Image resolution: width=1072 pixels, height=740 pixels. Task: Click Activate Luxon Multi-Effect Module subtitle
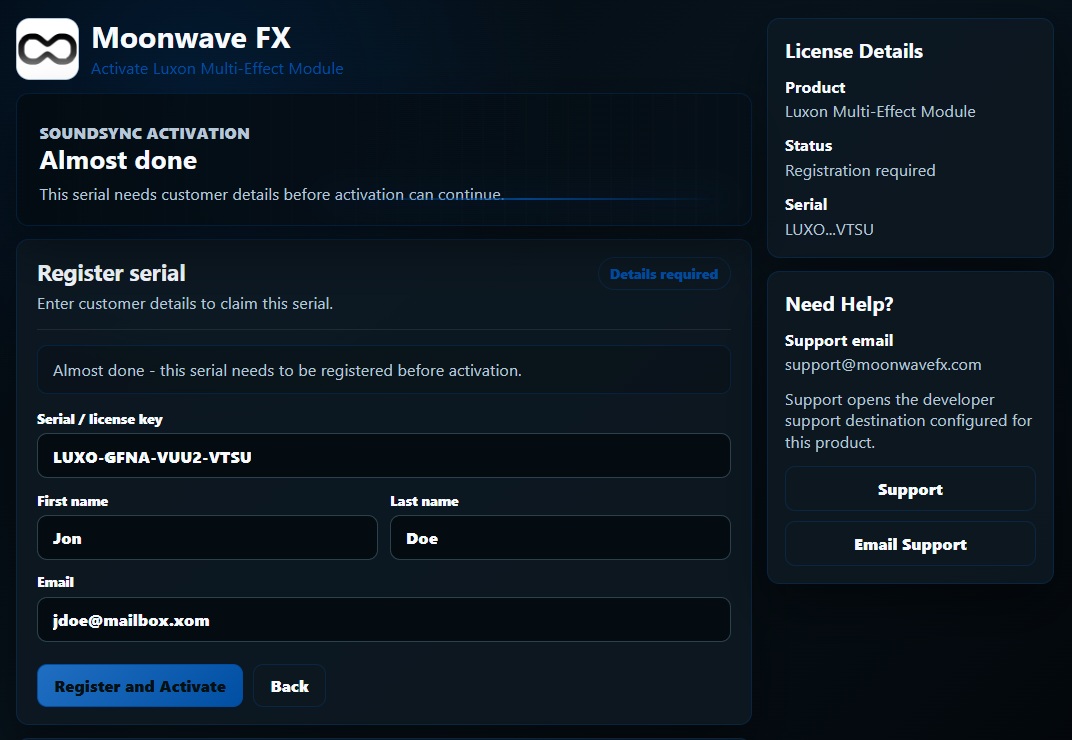217,68
